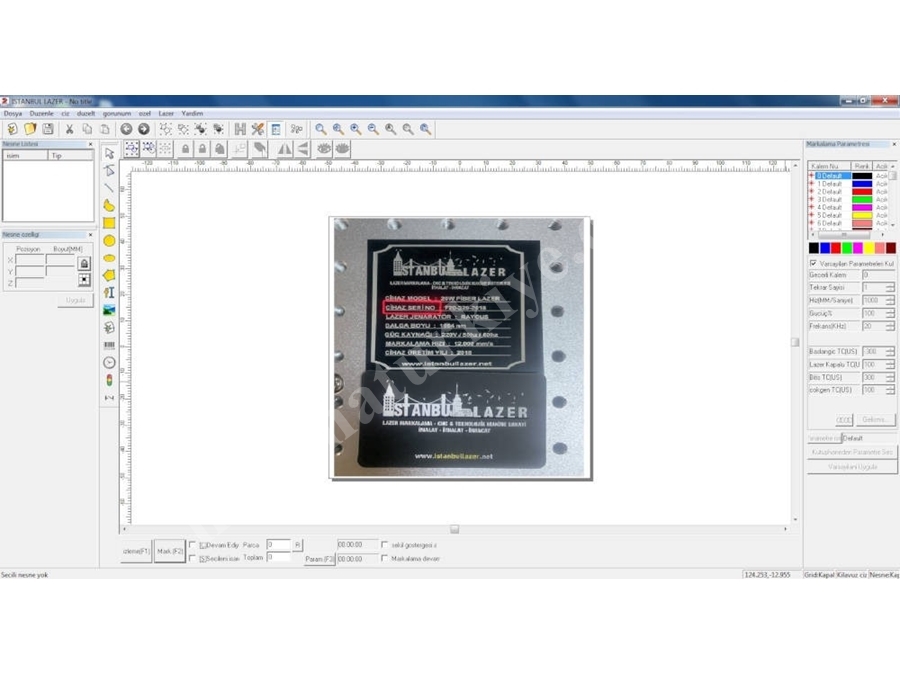
Task: Adjust the Tekrar Sayisi spinner arrows
Action: point(890,288)
